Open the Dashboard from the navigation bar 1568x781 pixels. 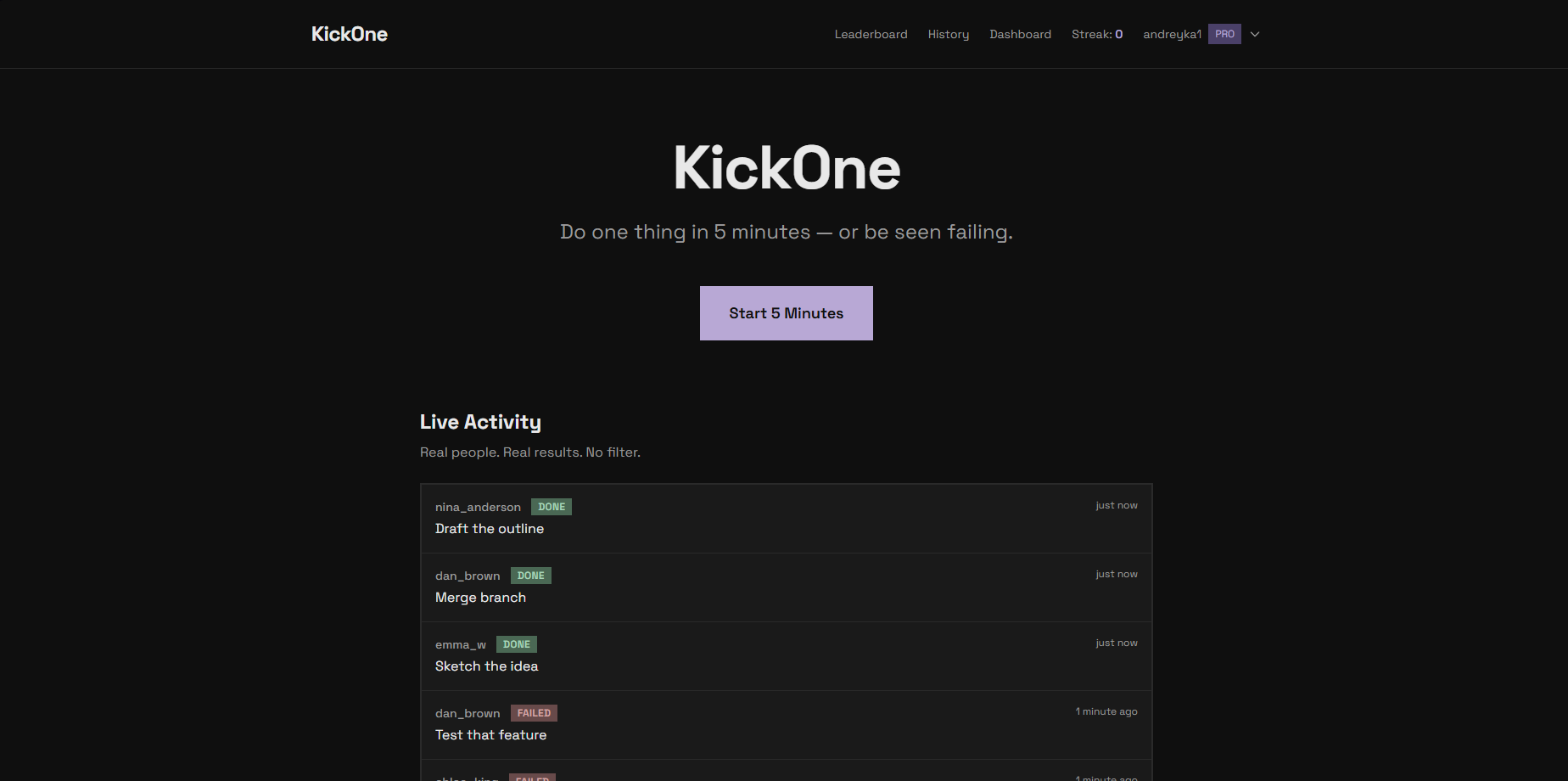[x=1020, y=34]
